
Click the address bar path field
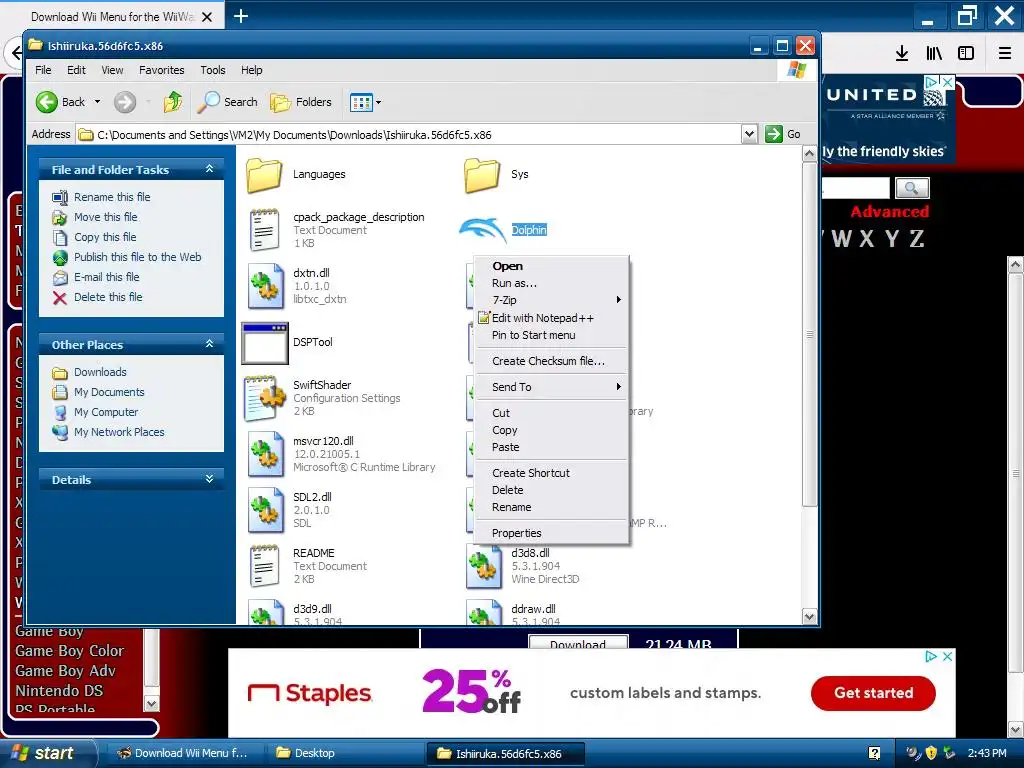click(409, 135)
